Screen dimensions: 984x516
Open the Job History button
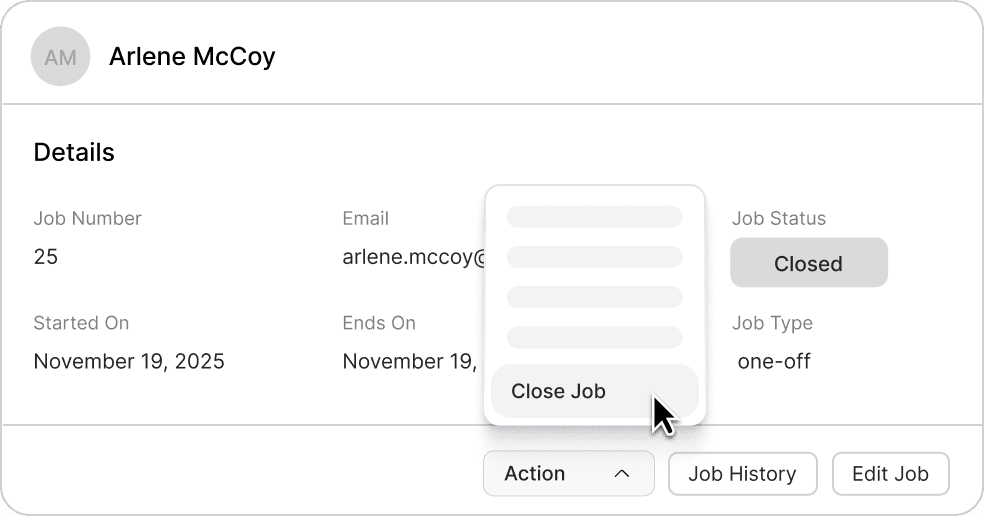(742, 474)
